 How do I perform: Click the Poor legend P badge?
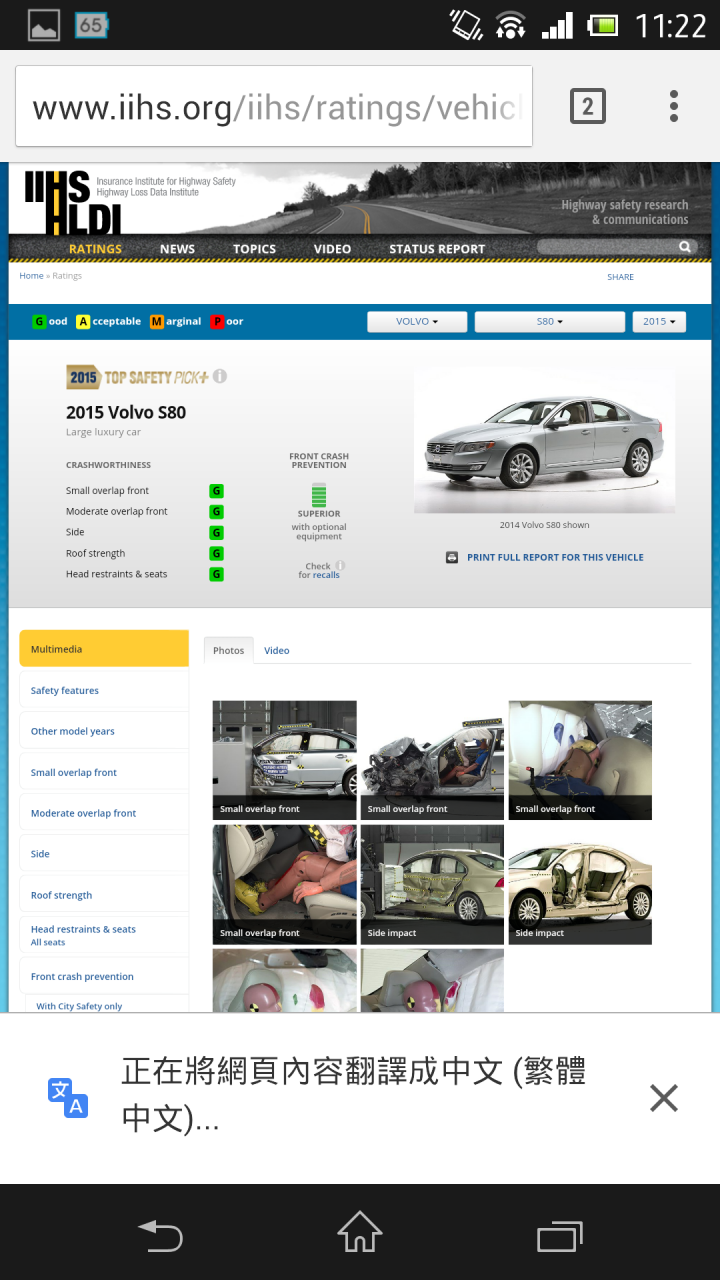(217, 322)
